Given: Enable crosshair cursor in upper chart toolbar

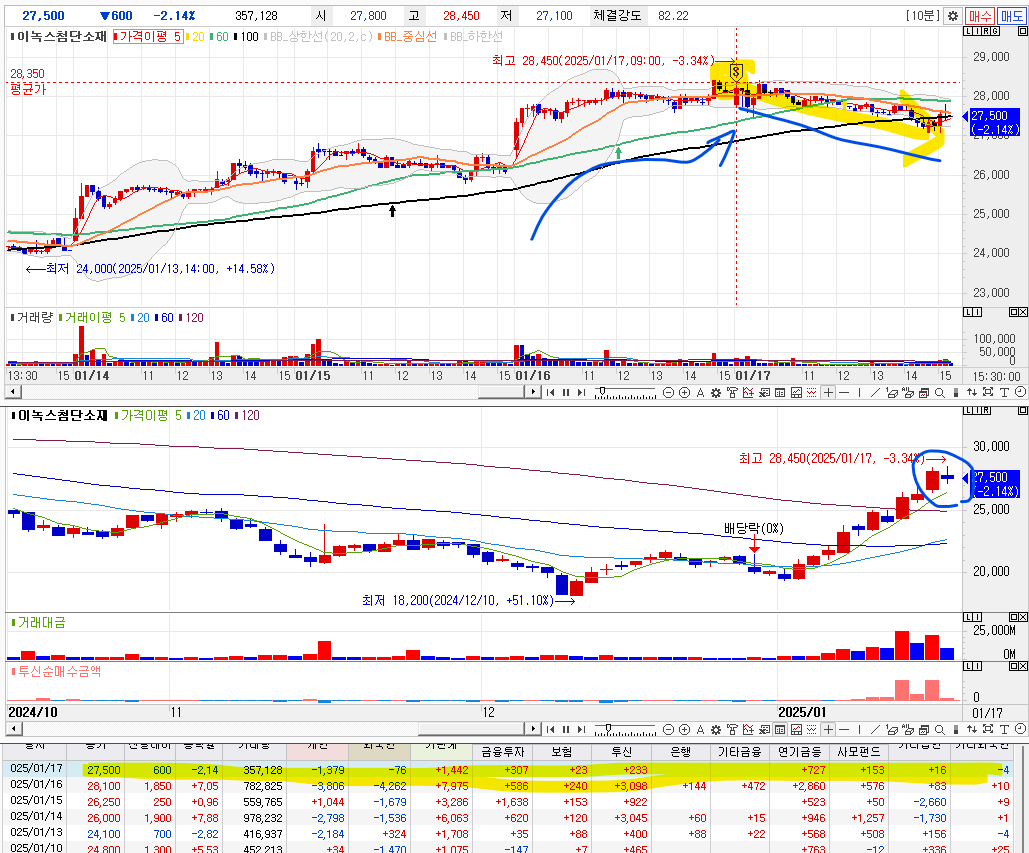Looking at the screenshot, I should tap(828, 392).
